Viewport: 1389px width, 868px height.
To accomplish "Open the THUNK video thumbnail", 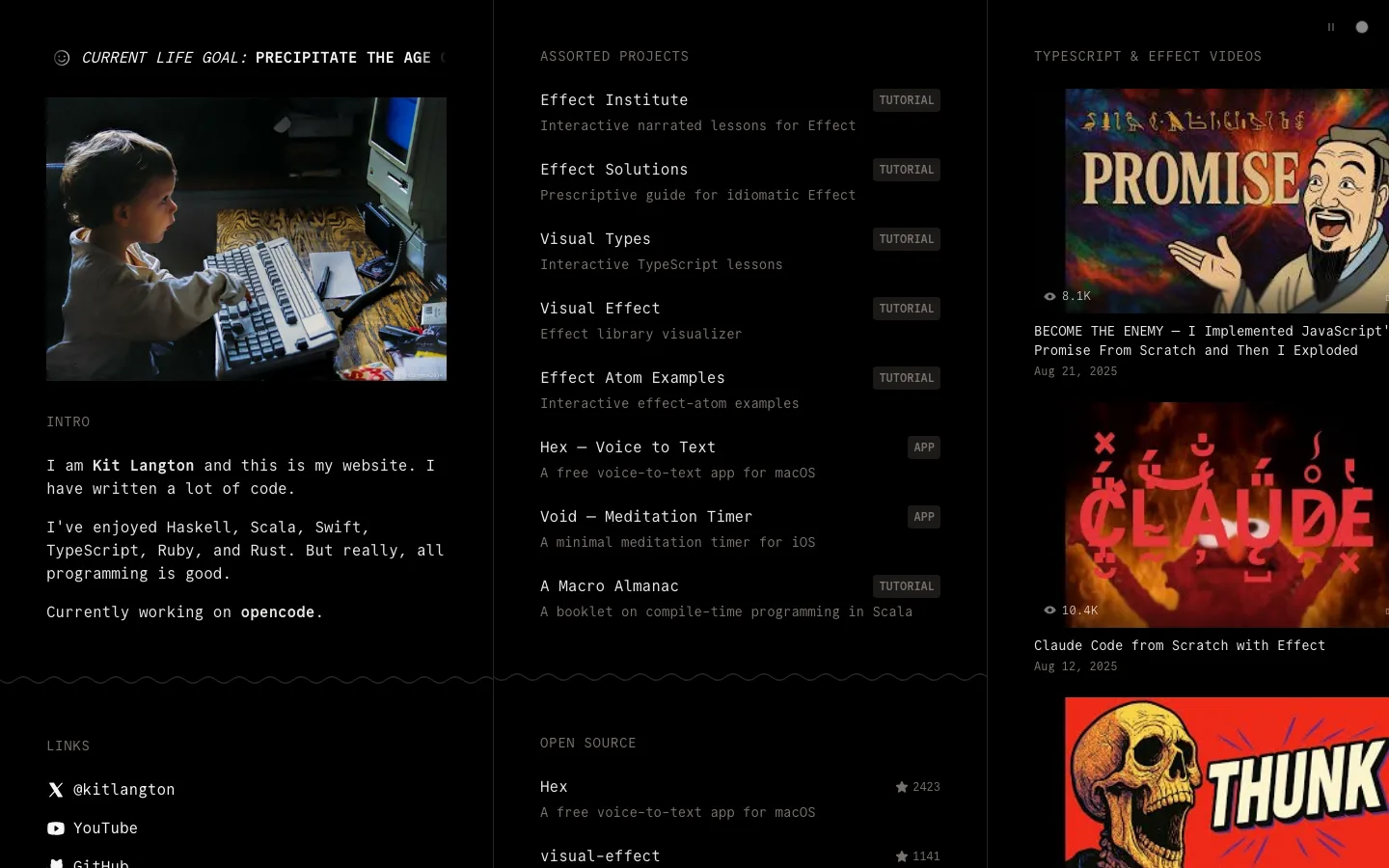I will [x=1227, y=782].
